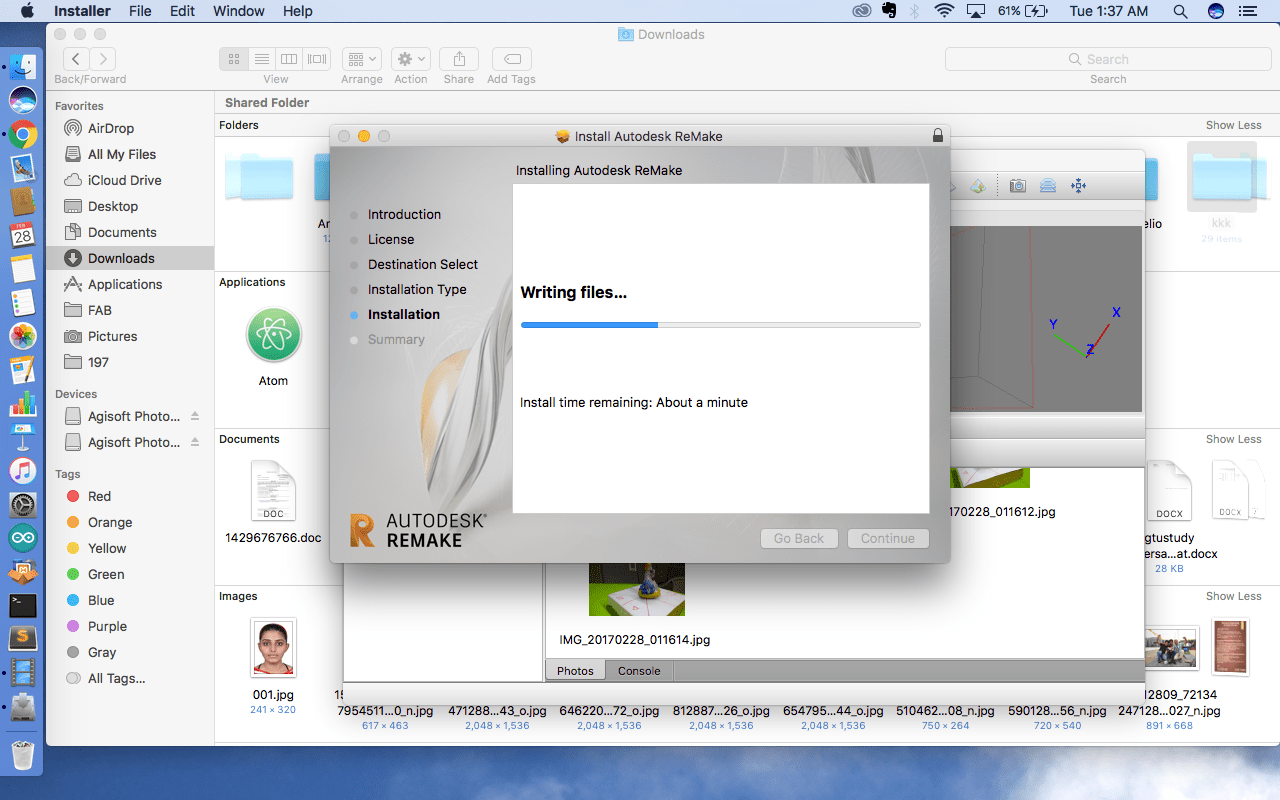Open the Window menu
This screenshot has width=1280, height=800.
[x=239, y=11]
